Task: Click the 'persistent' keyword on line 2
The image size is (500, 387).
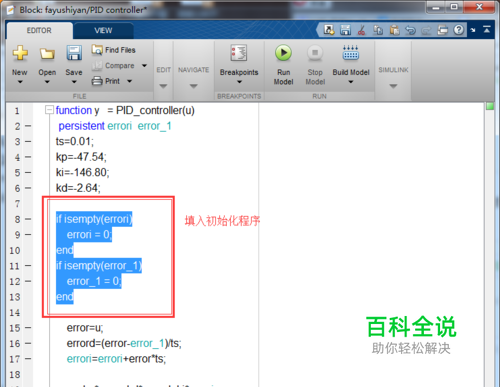Action: coord(82,126)
